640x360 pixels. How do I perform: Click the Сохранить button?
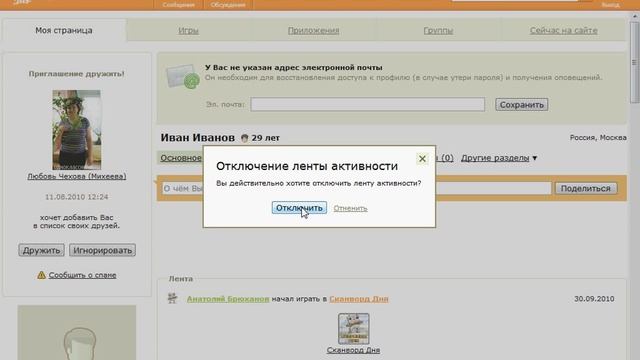tap(522, 104)
